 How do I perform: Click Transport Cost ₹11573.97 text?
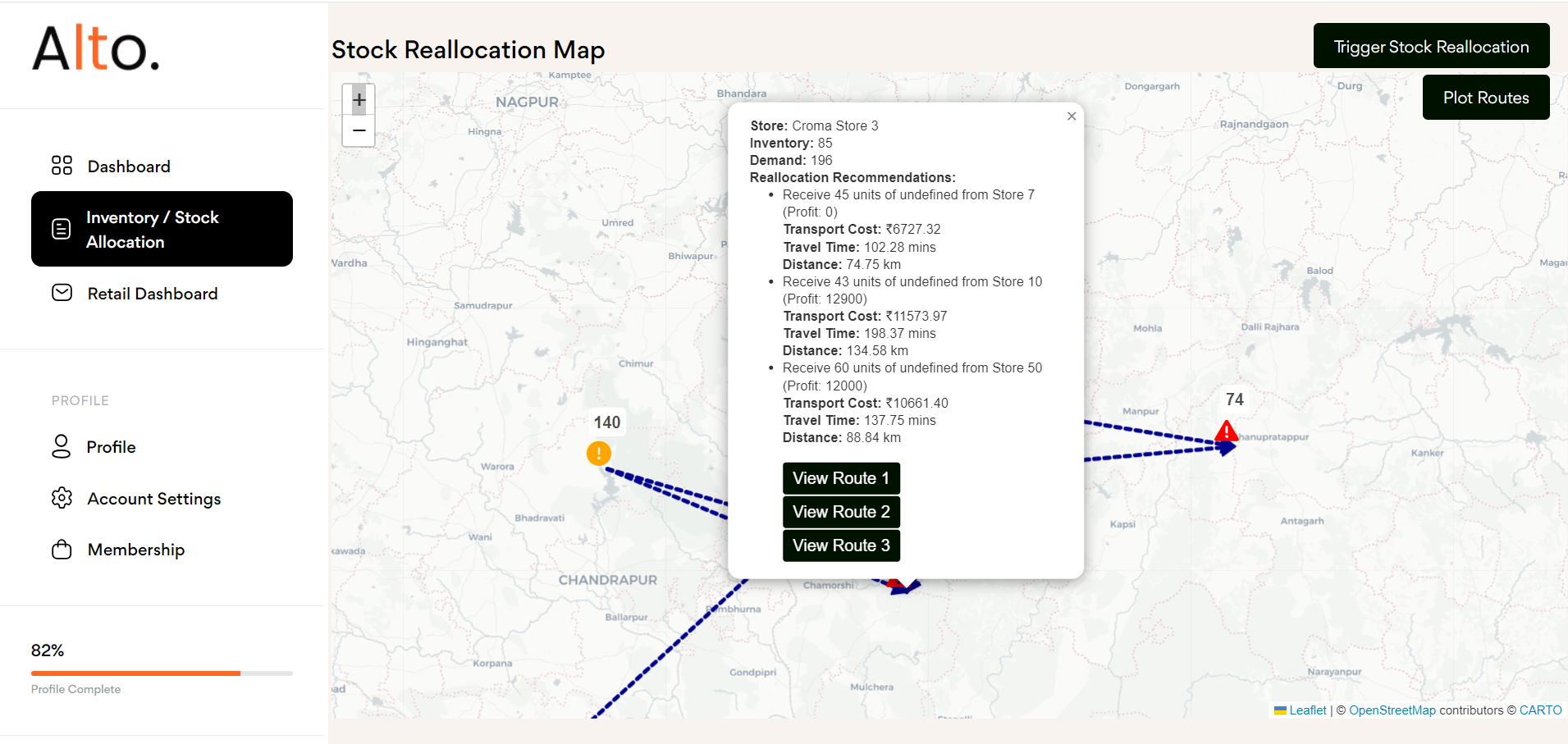click(x=865, y=316)
